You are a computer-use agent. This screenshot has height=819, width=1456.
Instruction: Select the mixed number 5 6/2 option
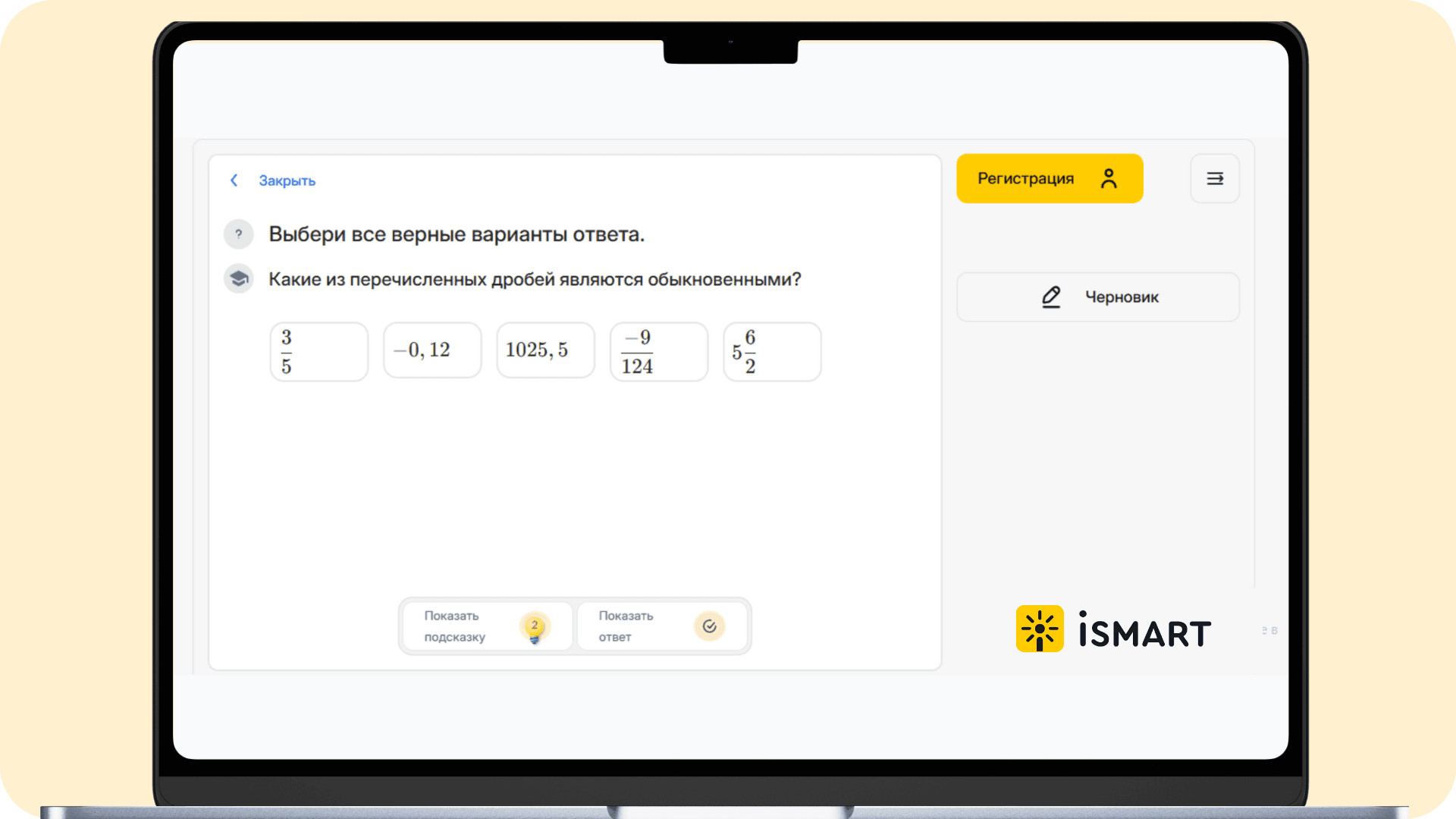772,352
